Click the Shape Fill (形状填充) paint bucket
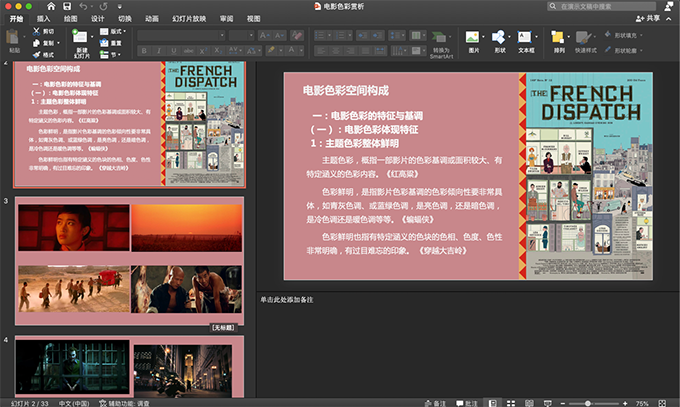680x407 pixels. pos(608,35)
